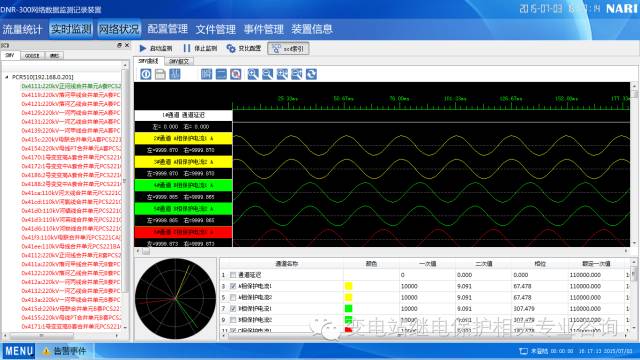This screenshot has height=360, width=640.
Task: Click the red-marked search icon in waveform toolbar
Action: pos(236,74)
